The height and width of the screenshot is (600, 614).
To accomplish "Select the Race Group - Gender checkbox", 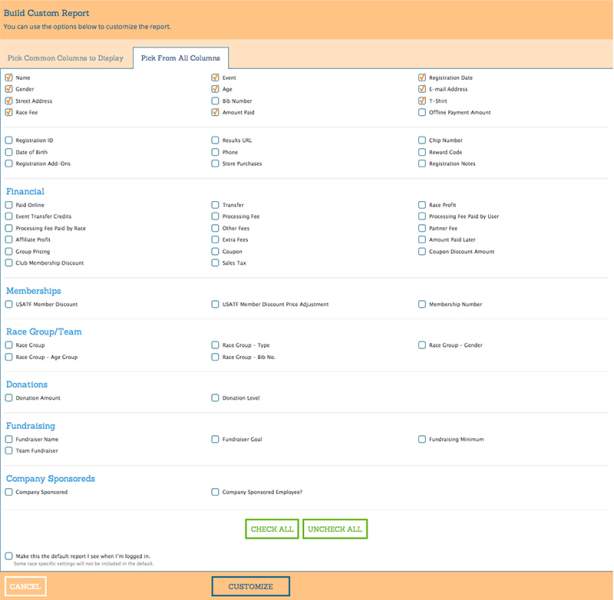I will point(422,345).
